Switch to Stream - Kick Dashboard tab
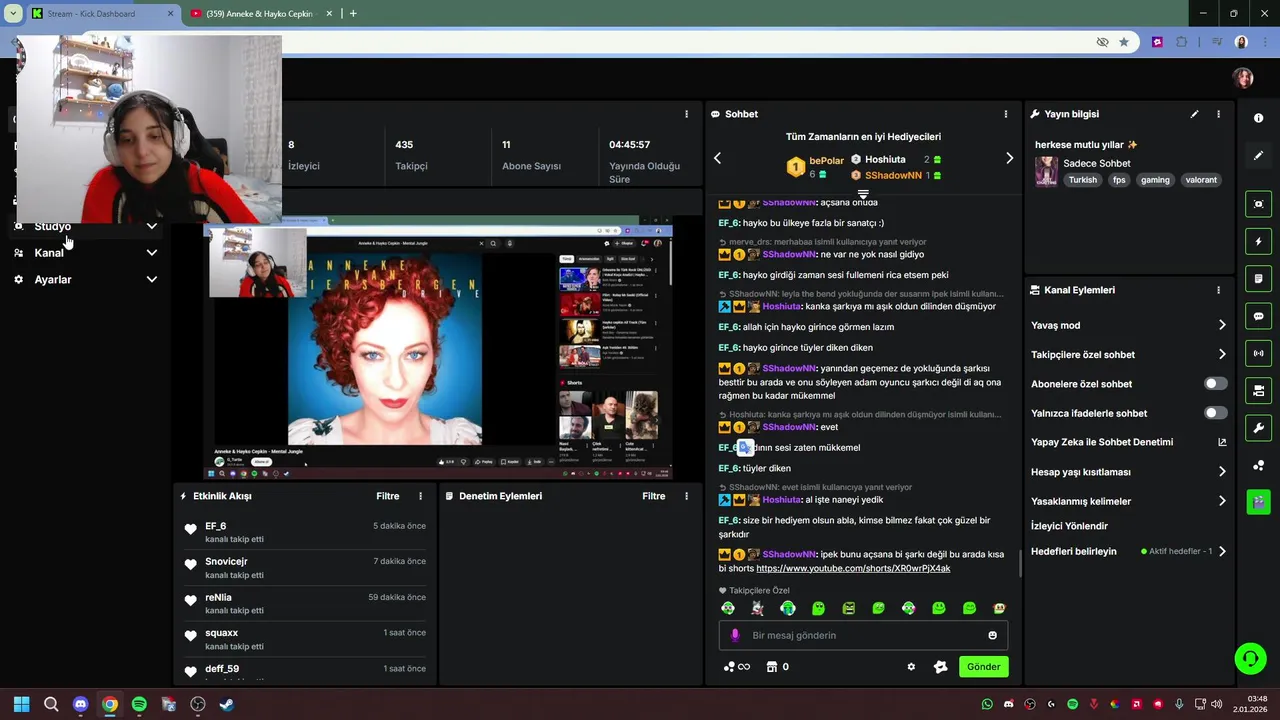This screenshot has width=1280, height=720. (101, 14)
